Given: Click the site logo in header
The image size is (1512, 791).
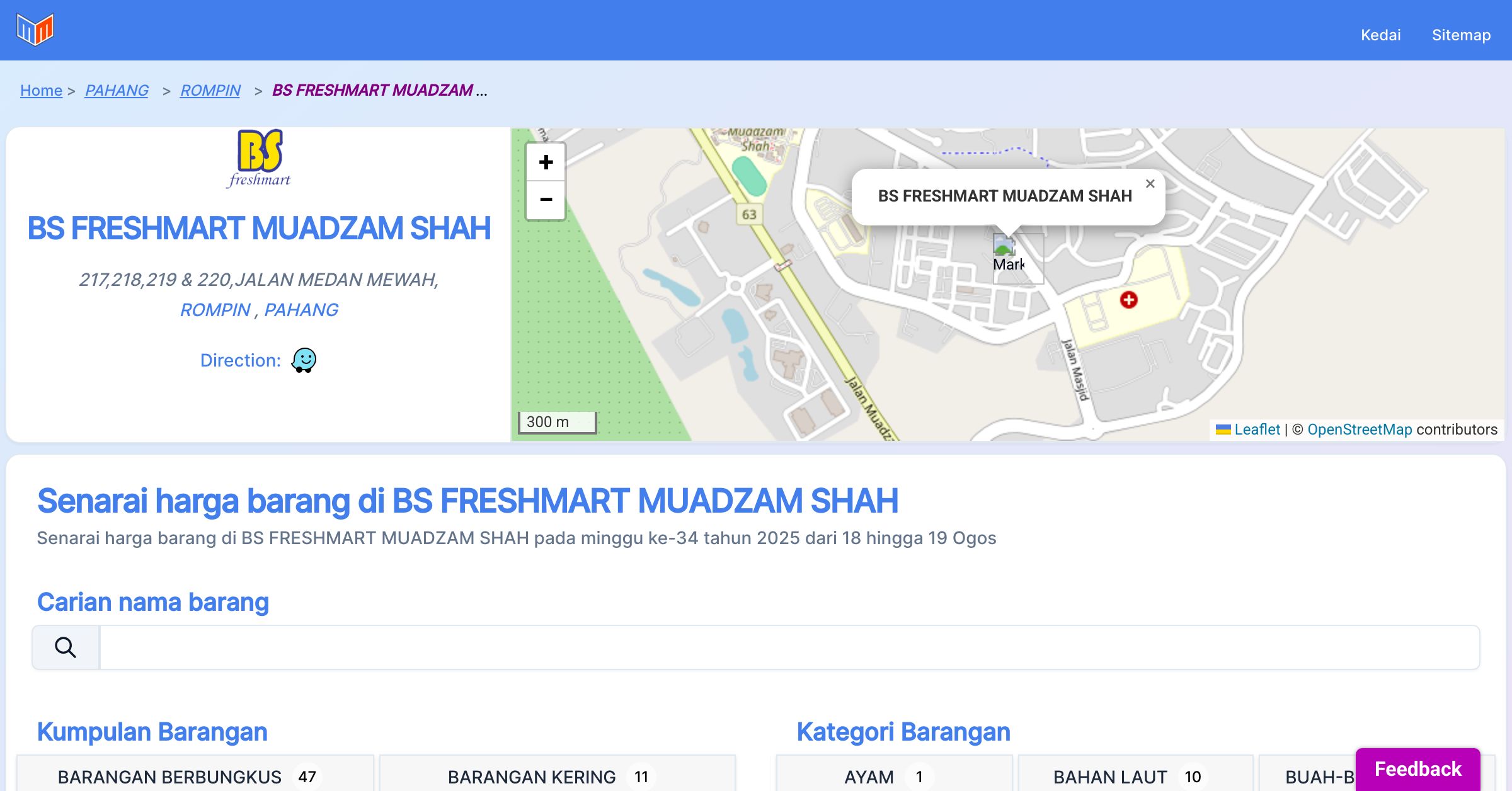Looking at the screenshot, I should click(35, 30).
